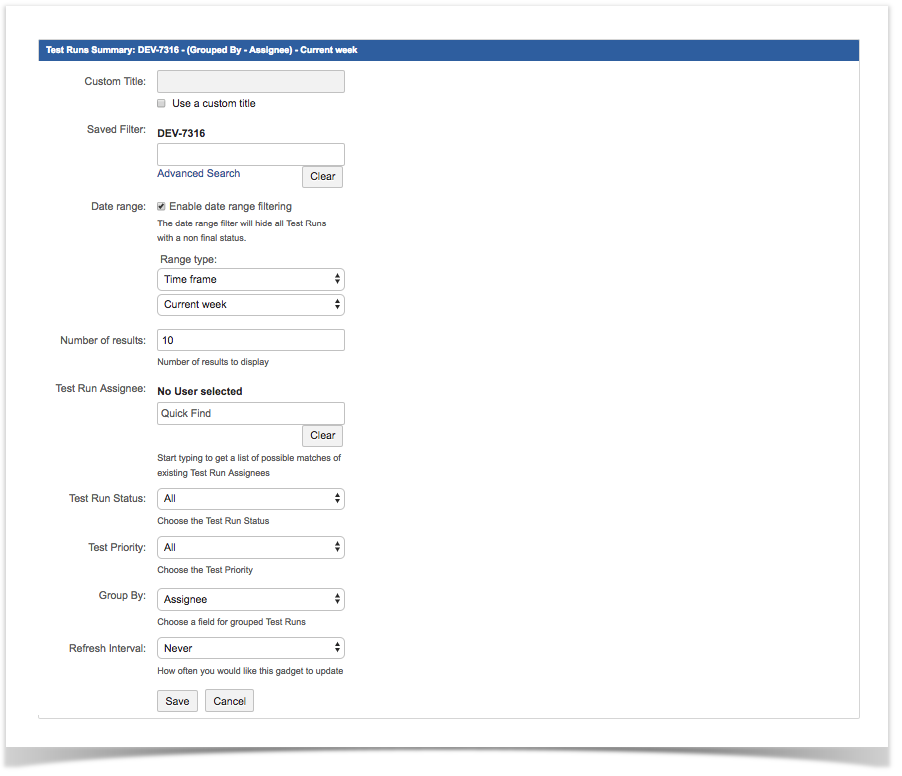Clear the saved filter DEV-7316
Screen dimensions: 902x776
click(x=322, y=177)
